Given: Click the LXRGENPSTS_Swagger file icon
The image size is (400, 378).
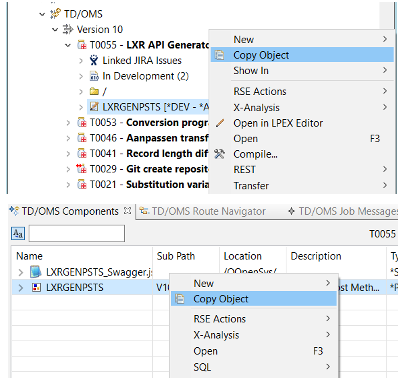Looking at the screenshot, I should [35, 272].
